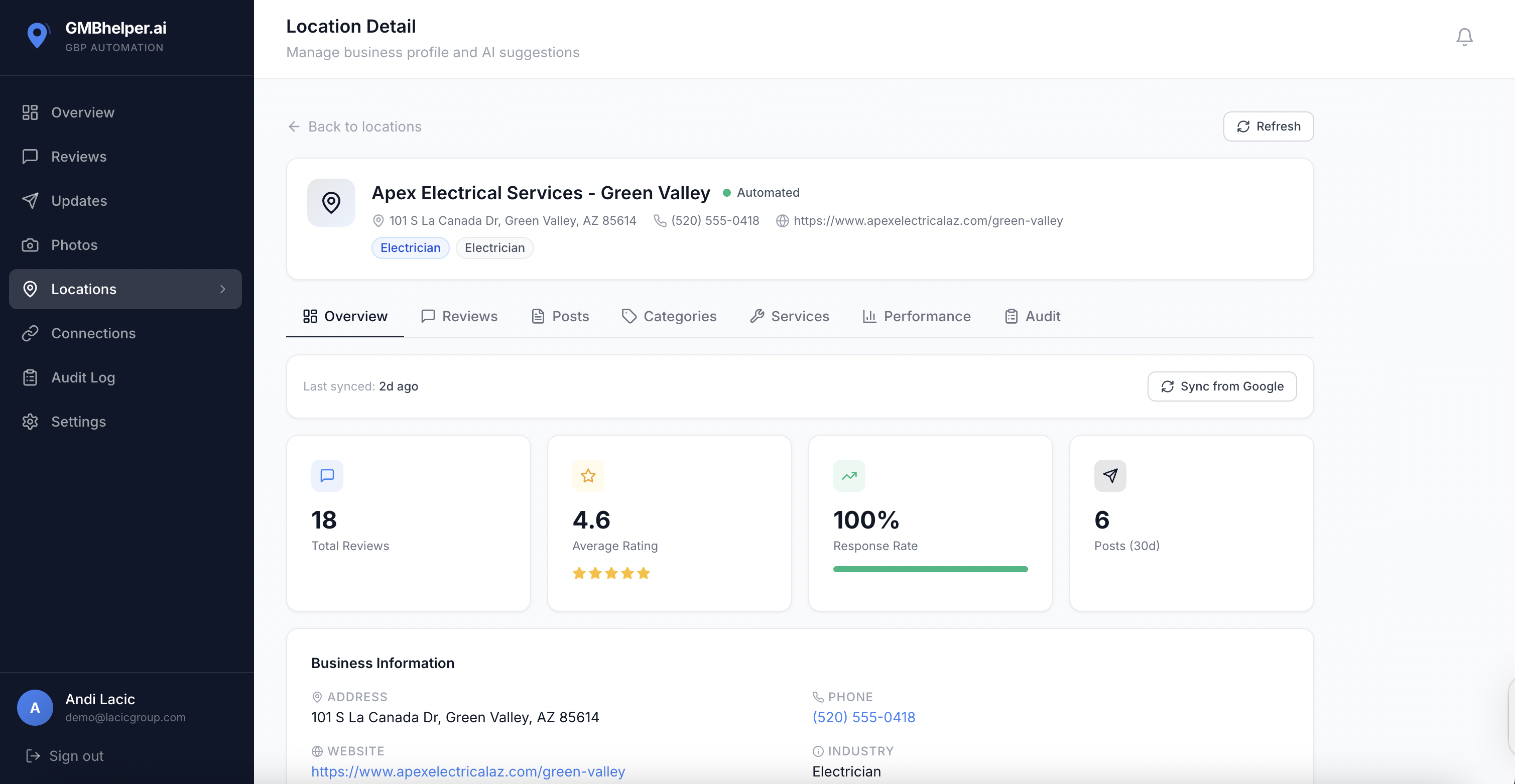Open the Overview sidebar icon

(x=31, y=112)
